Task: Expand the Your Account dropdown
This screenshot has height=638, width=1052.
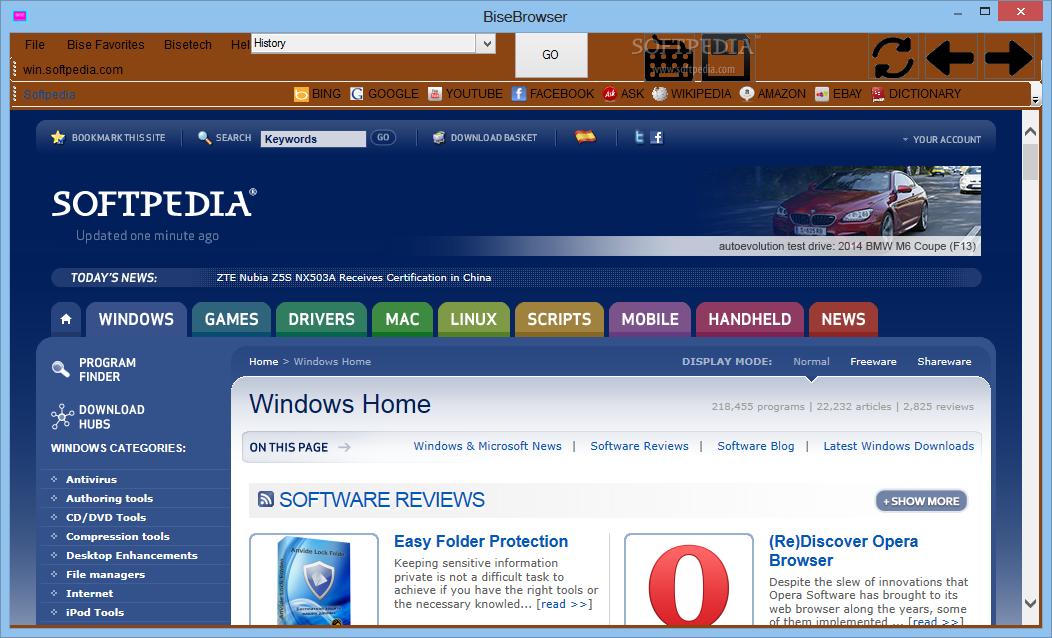Action: (x=941, y=140)
